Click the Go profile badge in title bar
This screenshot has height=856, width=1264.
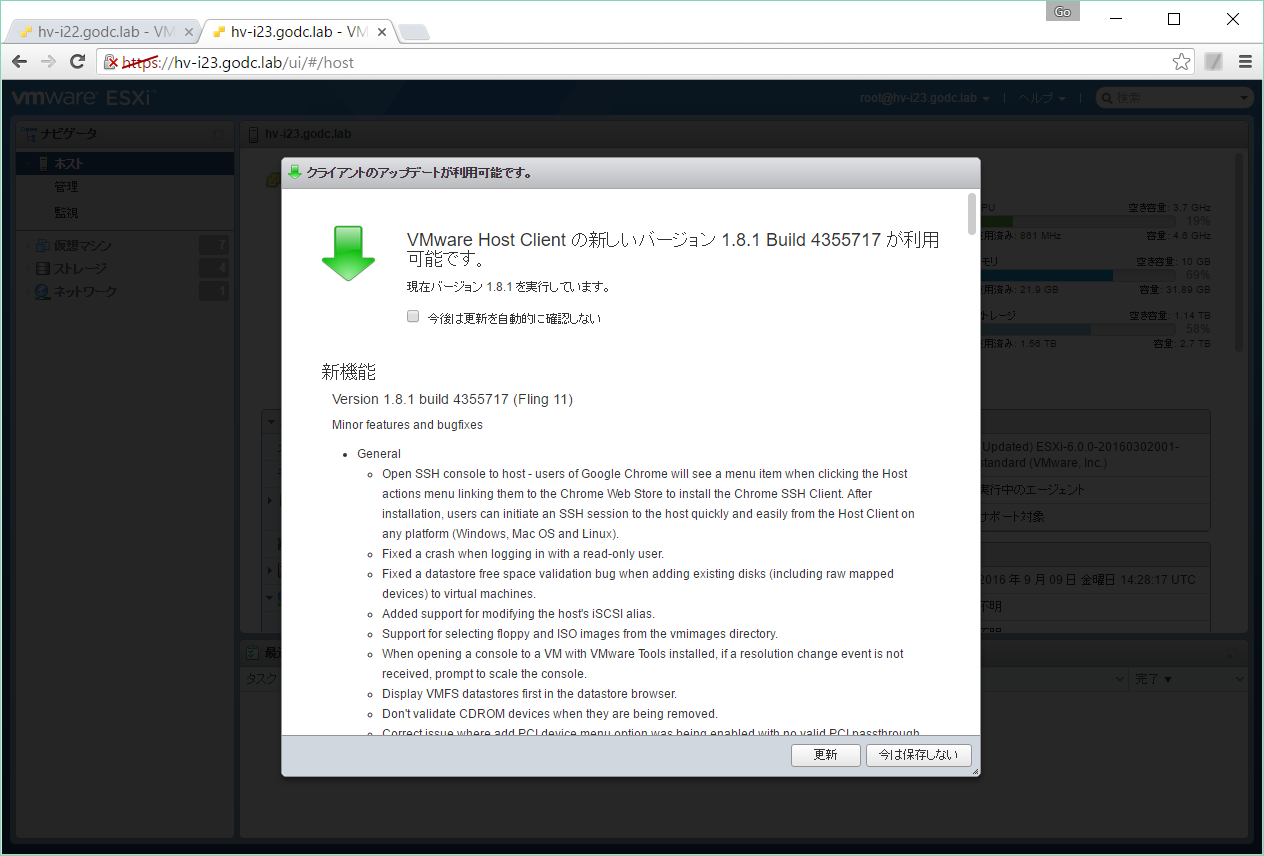1063,11
